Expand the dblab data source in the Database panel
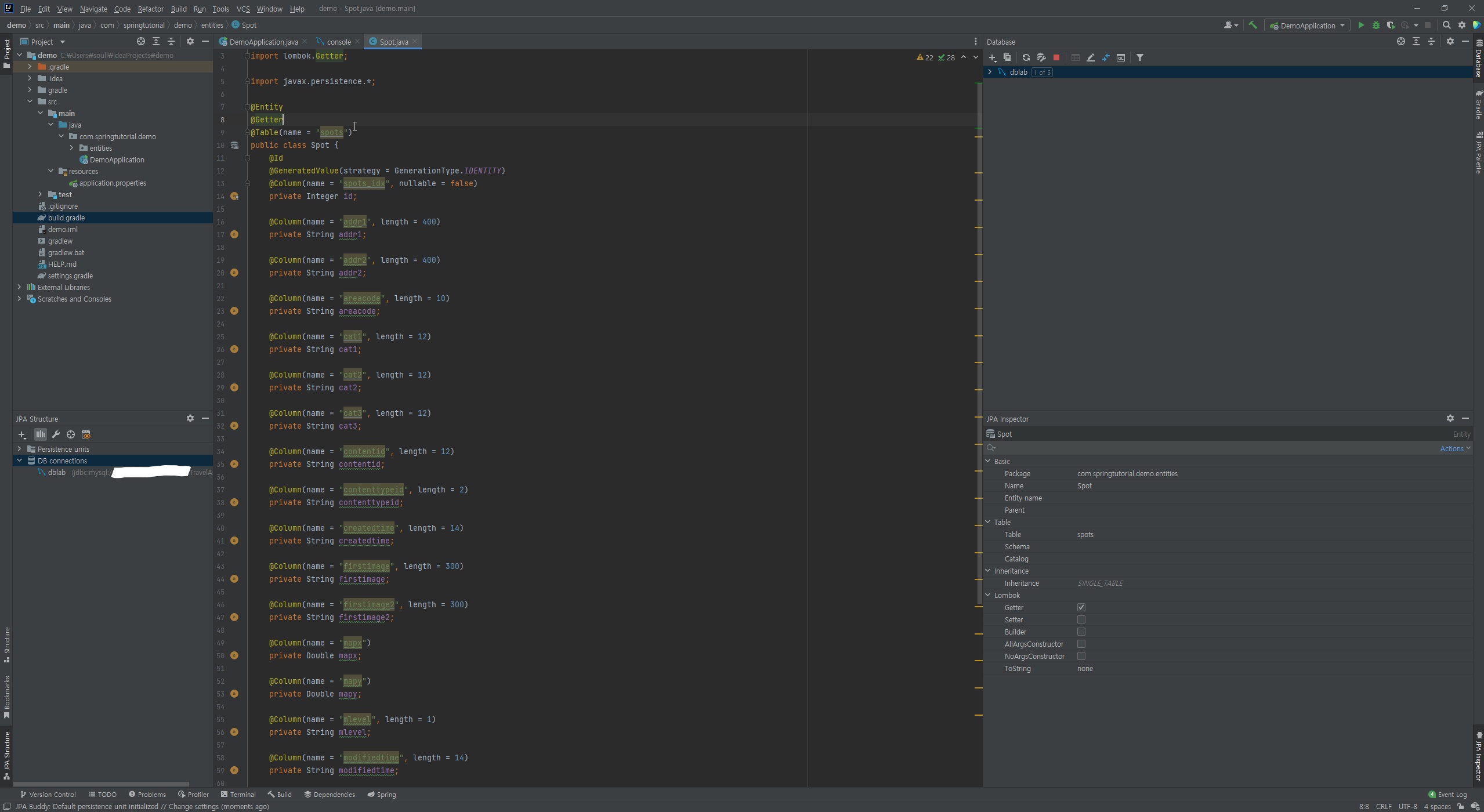Viewport: 1484px width, 812px height. (x=990, y=72)
